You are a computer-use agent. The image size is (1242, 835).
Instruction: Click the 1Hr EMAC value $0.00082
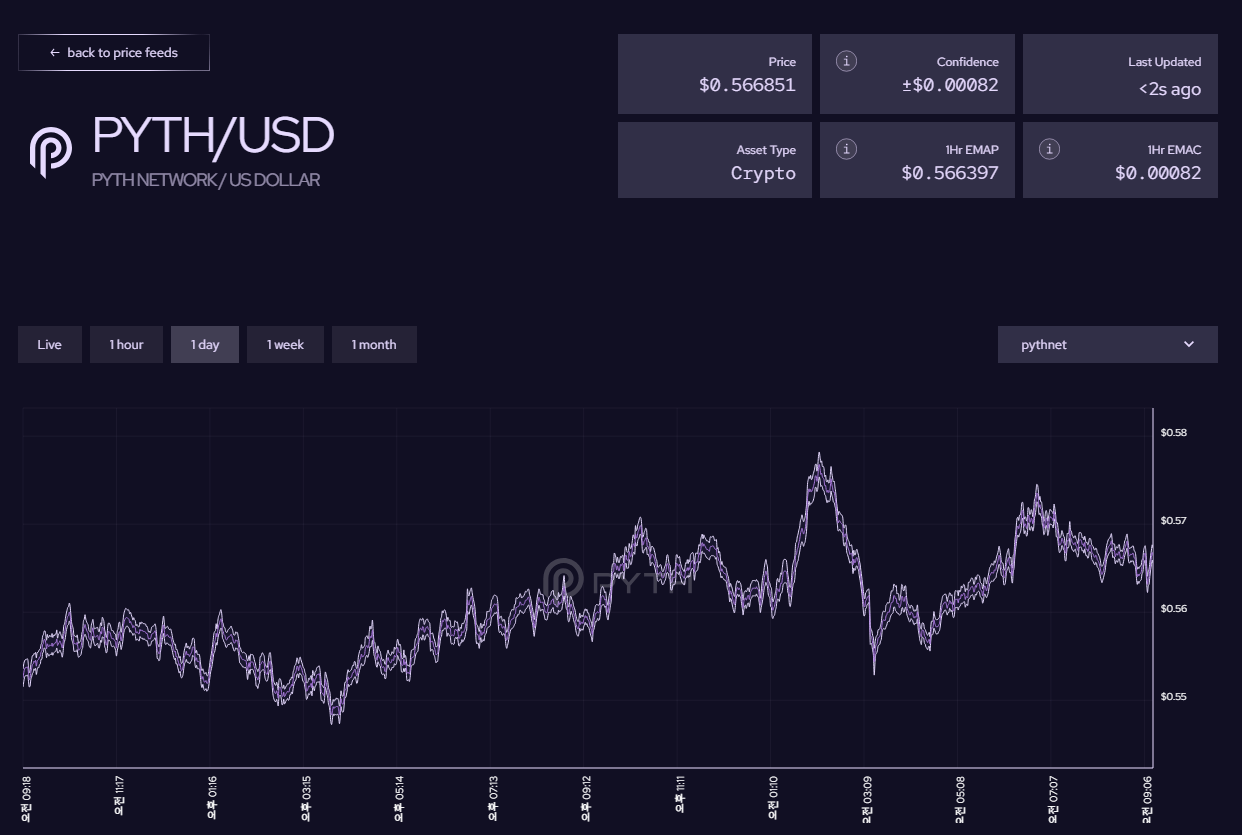1158,173
